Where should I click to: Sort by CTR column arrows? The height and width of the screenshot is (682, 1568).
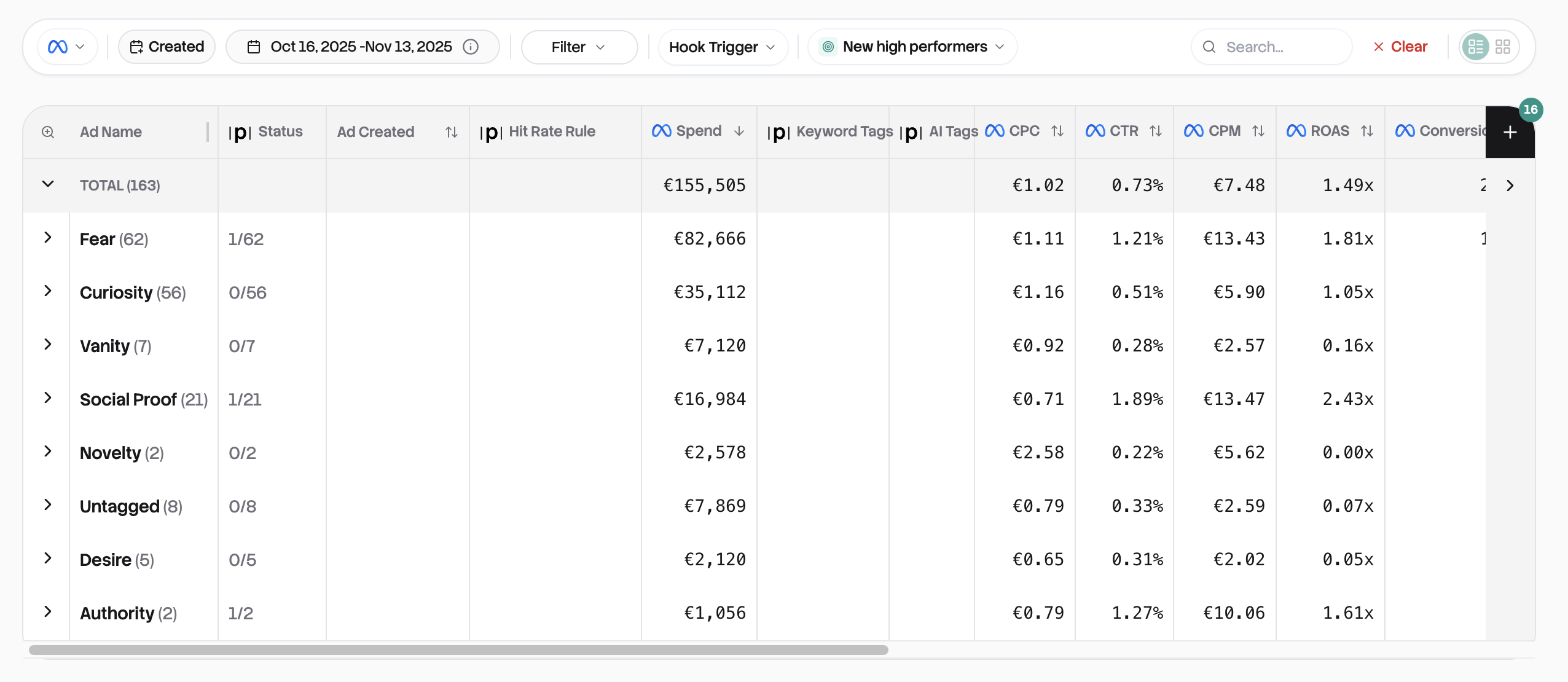[1156, 131]
